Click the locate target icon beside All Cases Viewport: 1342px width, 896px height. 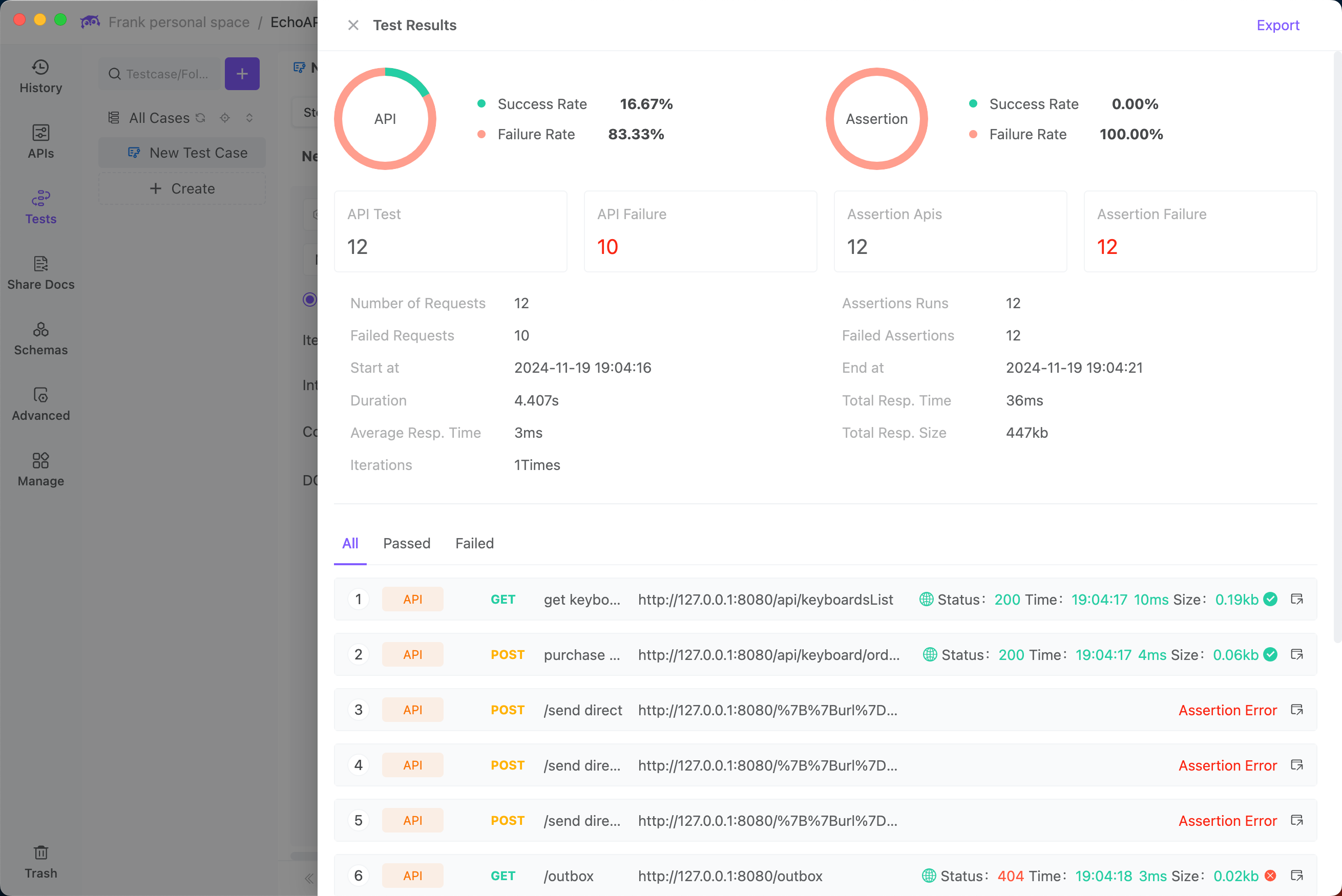225,118
